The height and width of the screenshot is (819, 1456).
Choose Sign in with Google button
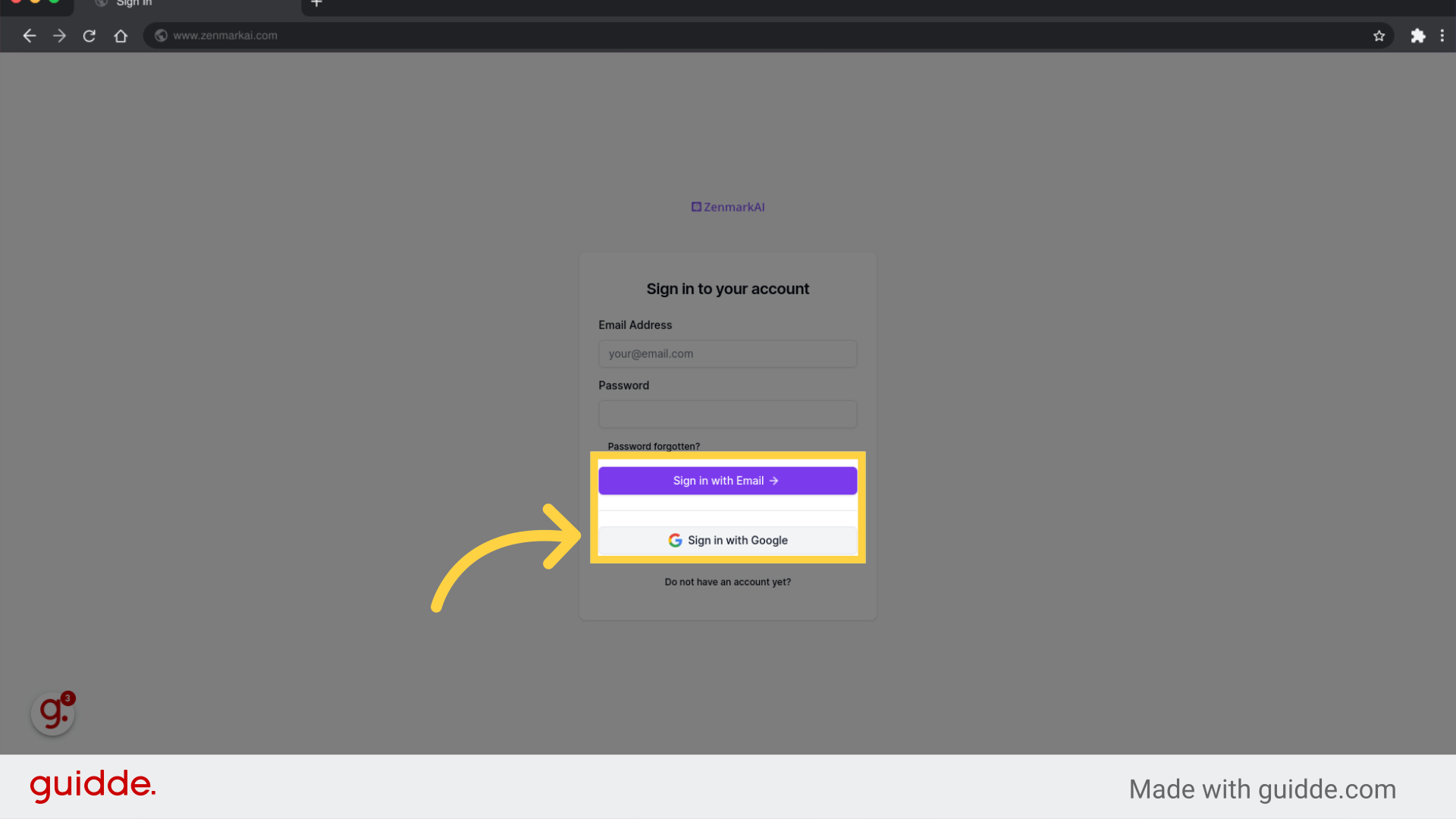pos(728,541)
